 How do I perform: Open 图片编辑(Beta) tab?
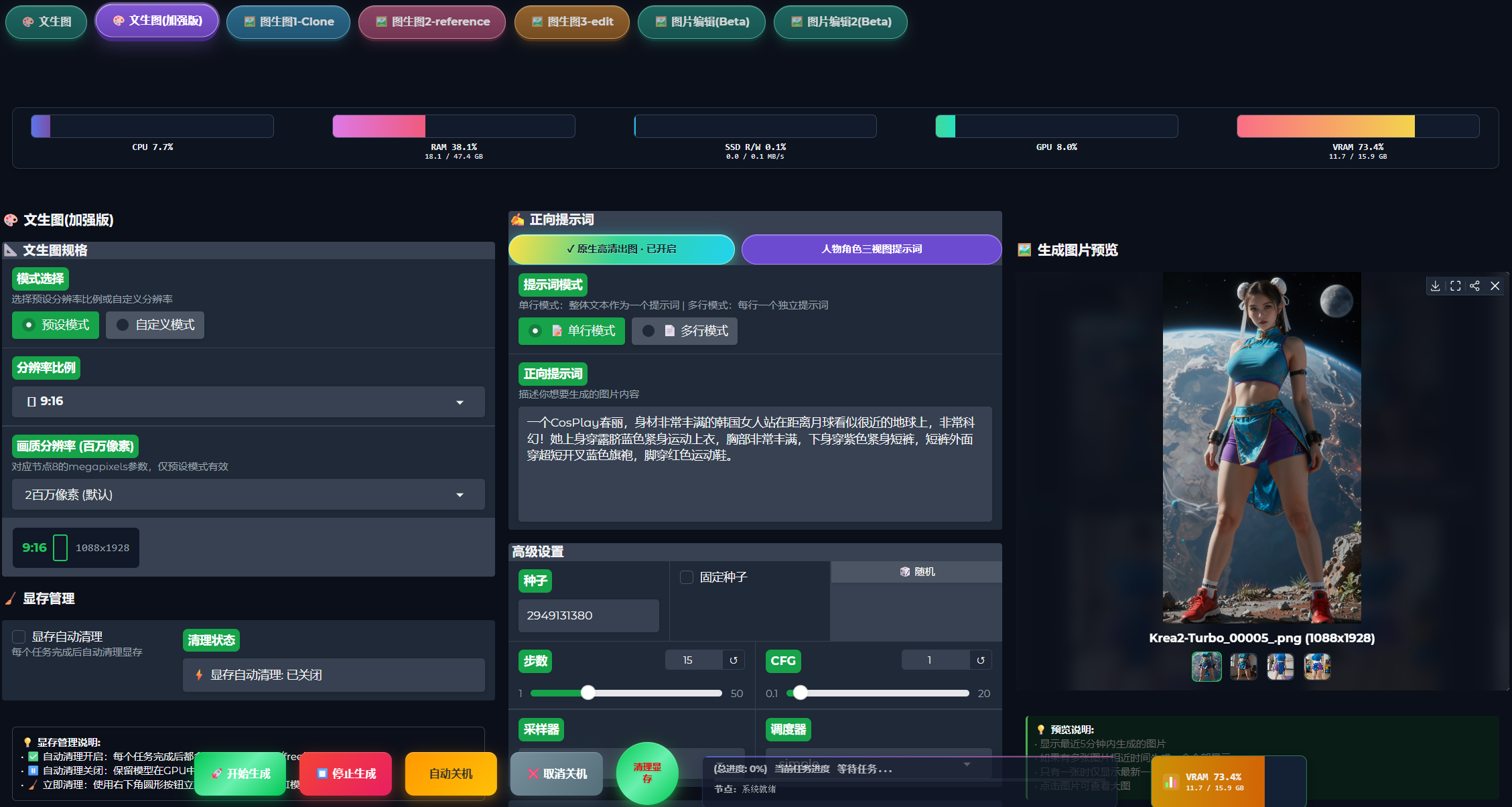[701, 21]
